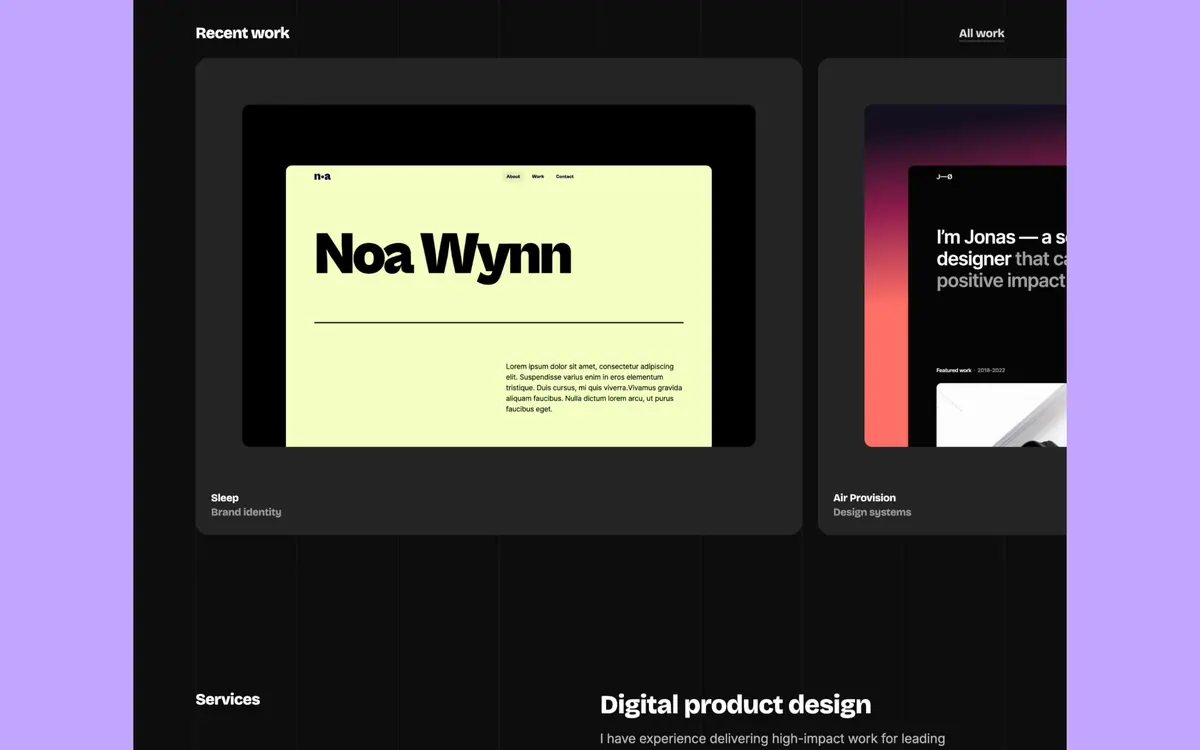Click the Noa Wynn headline text
Screen dimensions: 1200x750
click(x=441, y=254)
